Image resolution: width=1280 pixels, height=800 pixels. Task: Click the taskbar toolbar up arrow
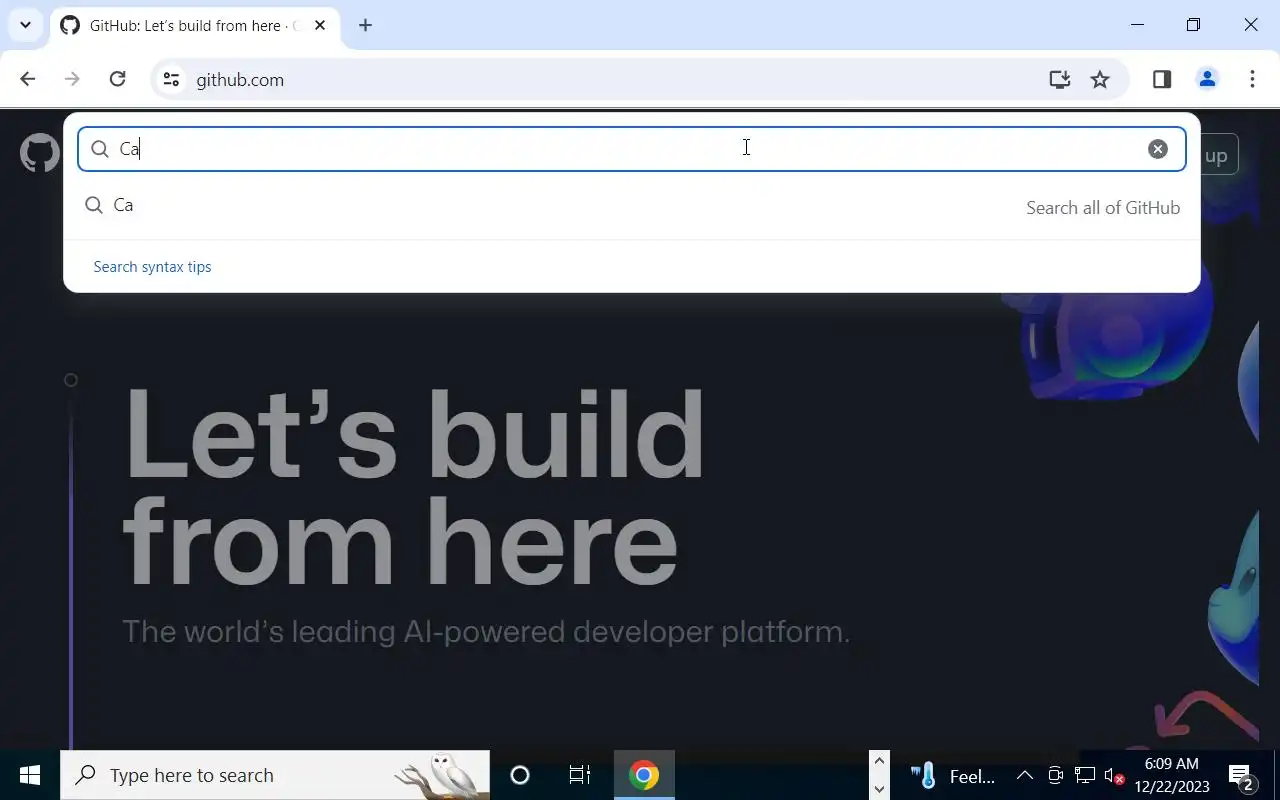coord(879,761)
